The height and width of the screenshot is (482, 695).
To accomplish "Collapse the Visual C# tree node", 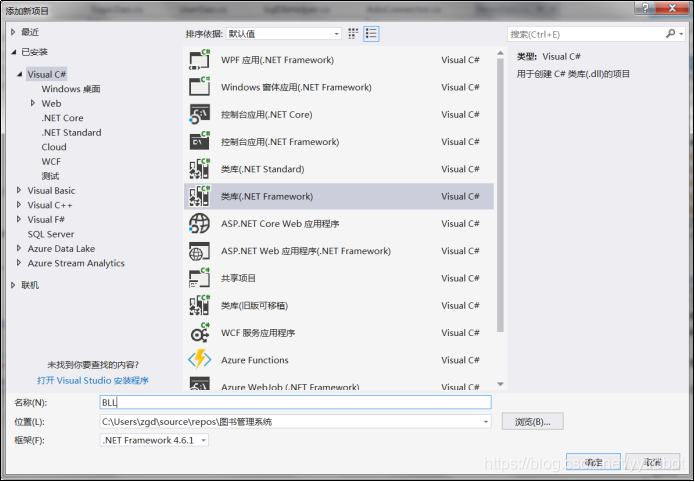I will click(x=20, y=74).
